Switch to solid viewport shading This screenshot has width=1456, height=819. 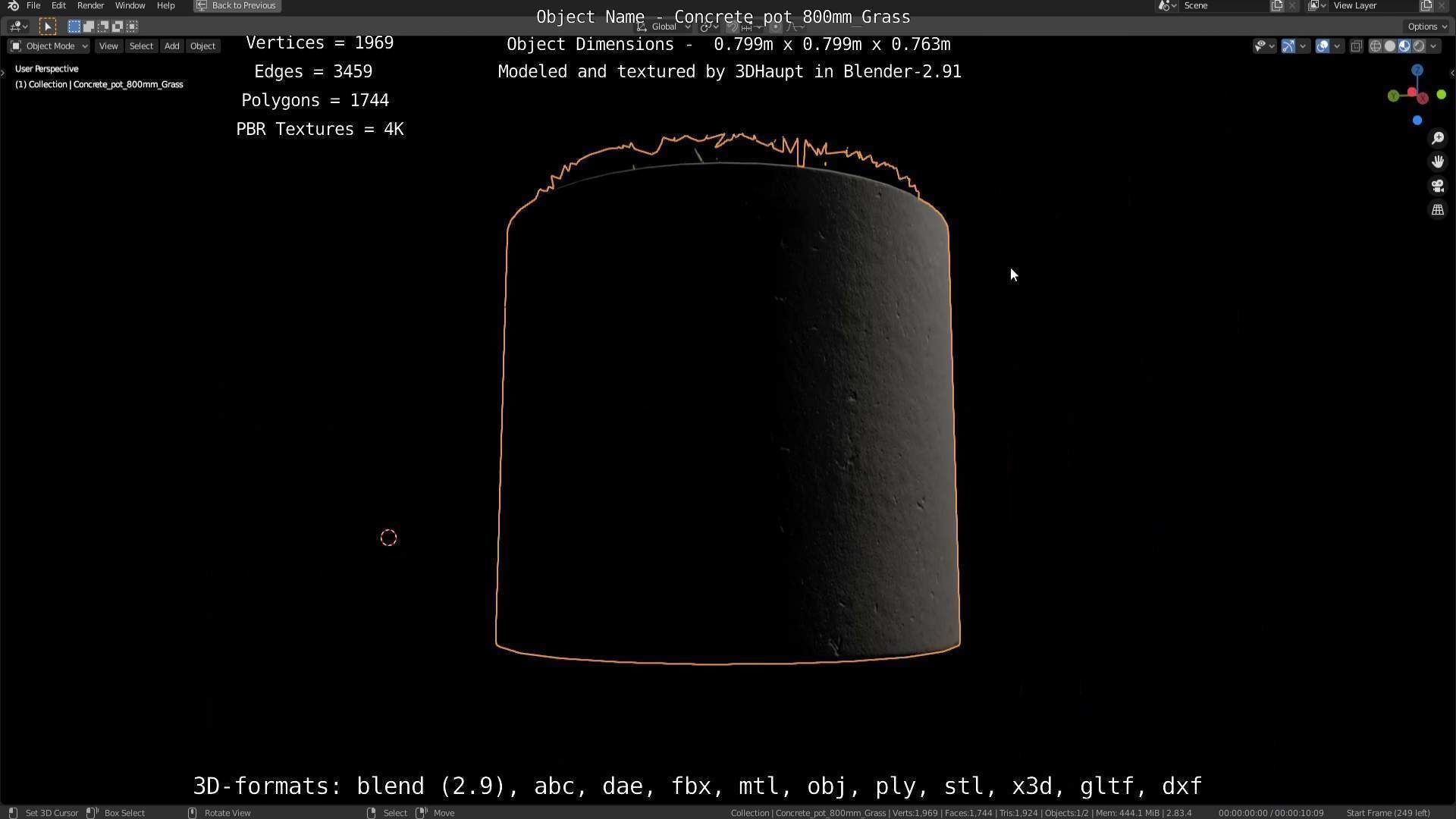click(x=1389, y=46)
